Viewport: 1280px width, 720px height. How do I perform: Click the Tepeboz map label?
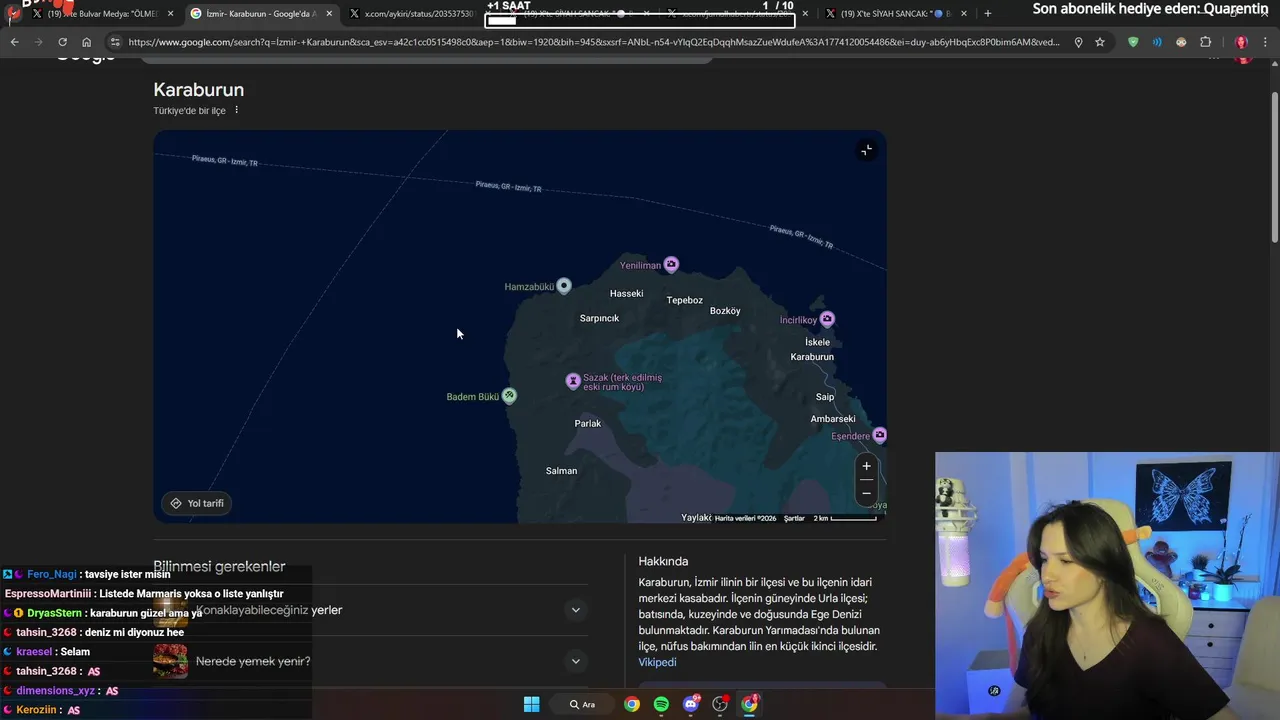pos(685,300)
